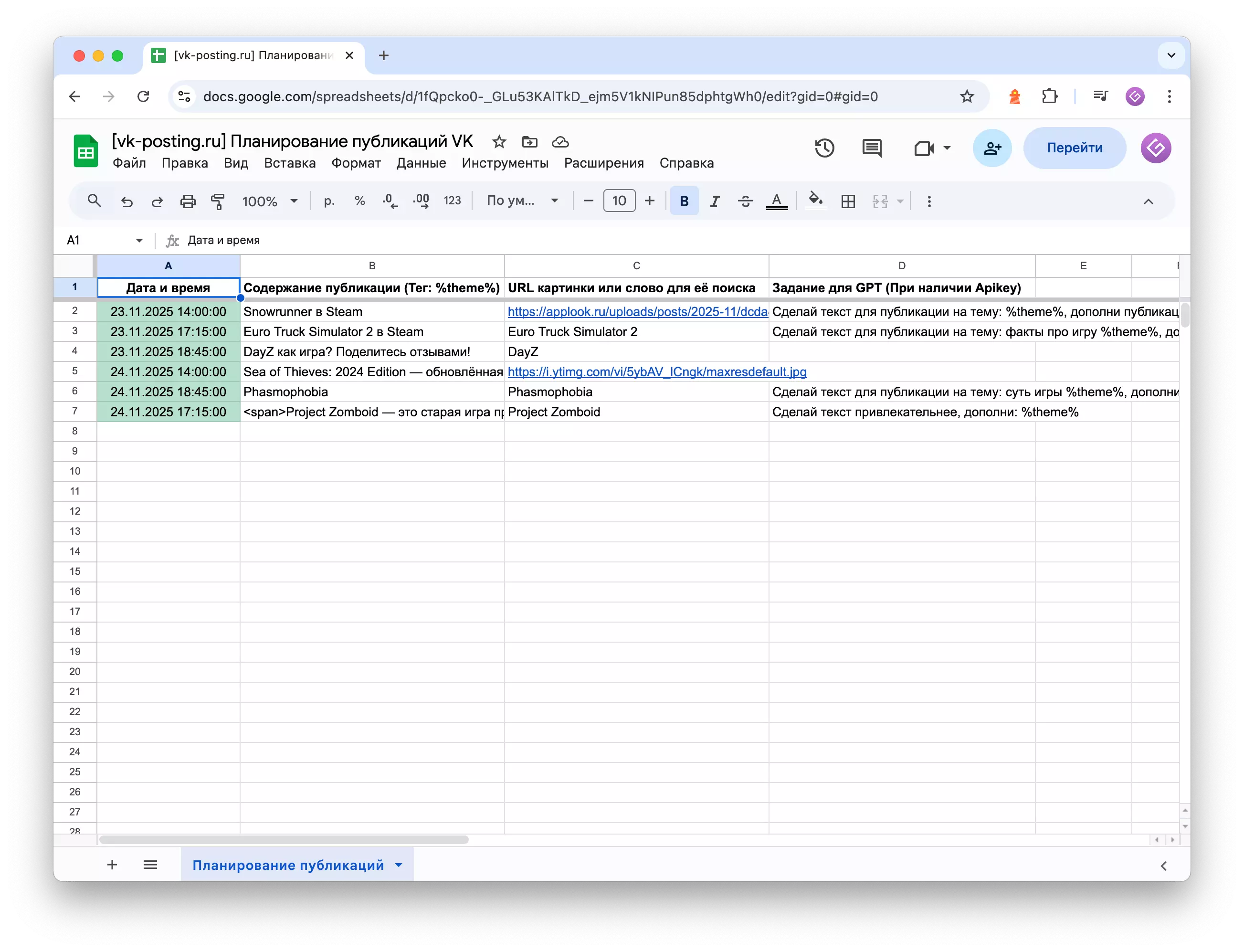Viewport: 1244px width, 952px height.
Task: Open the Правка menu
Action: tap(185, 163)
